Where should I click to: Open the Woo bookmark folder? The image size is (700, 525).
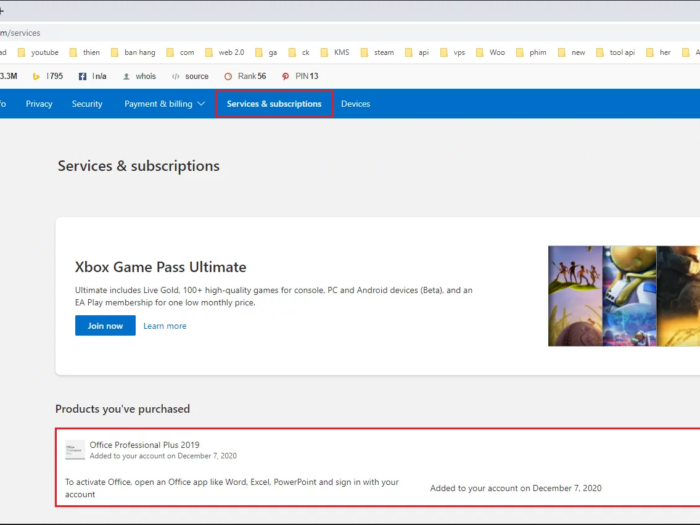point(490,52)
